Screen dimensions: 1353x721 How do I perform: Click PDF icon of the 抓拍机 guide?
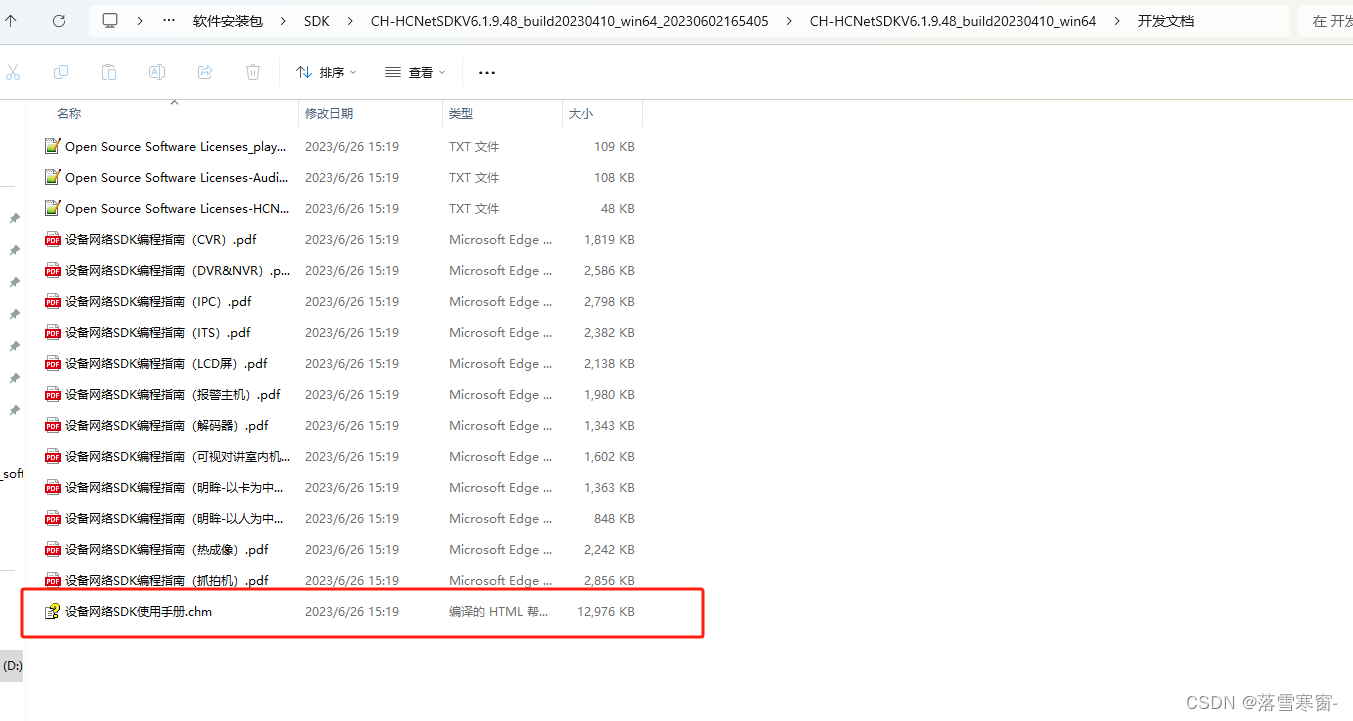(x=53, y=580)
